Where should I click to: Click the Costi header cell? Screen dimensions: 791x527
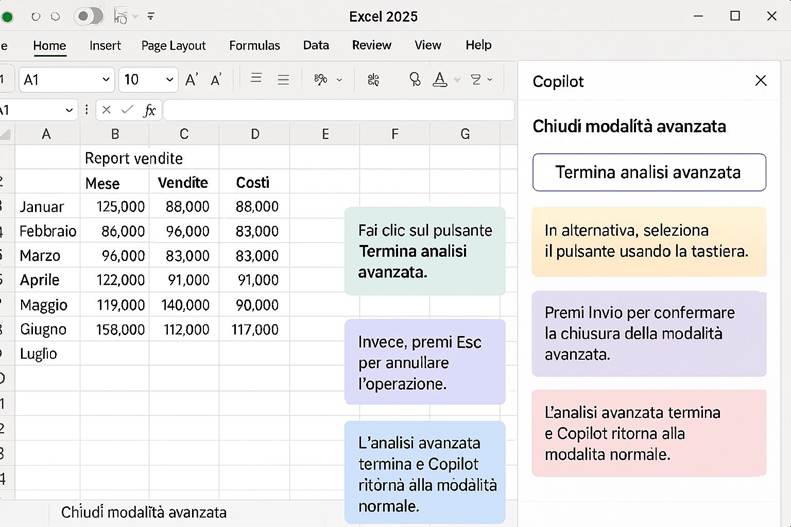pos(254,183)
